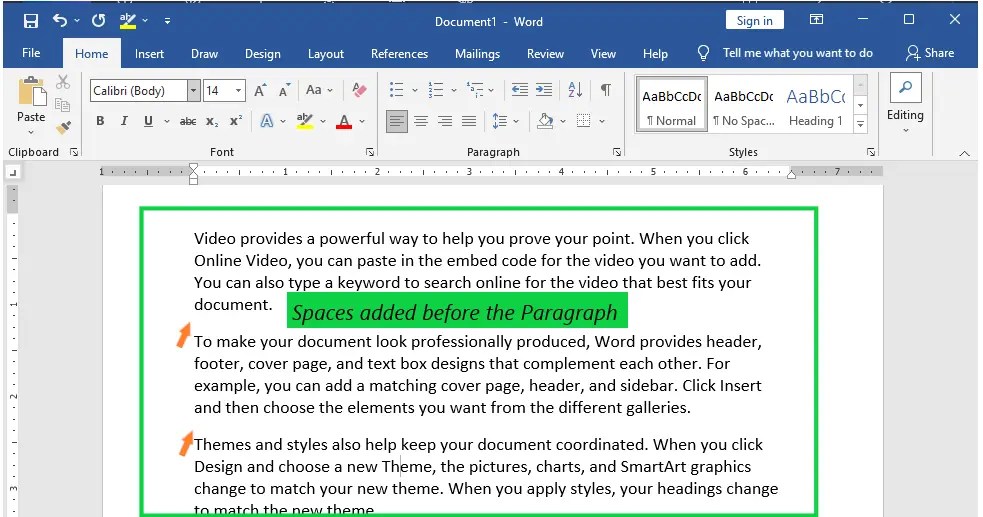The height and width of the screenshot is (517, 983).
Task: Open the Editing search group
Action: coord(905,103)
